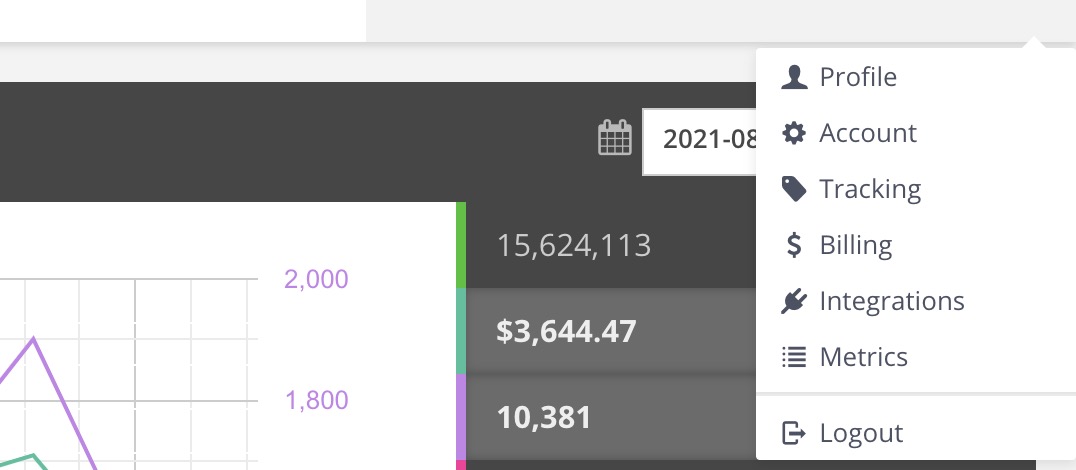Click the Account gear icon

point(794,133)
